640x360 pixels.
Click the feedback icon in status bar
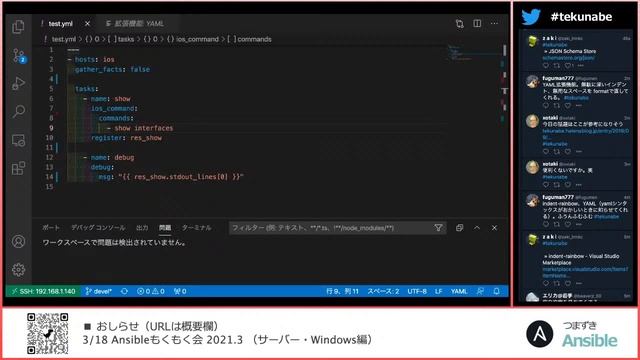pyautogui.click(x=480, y=291)
